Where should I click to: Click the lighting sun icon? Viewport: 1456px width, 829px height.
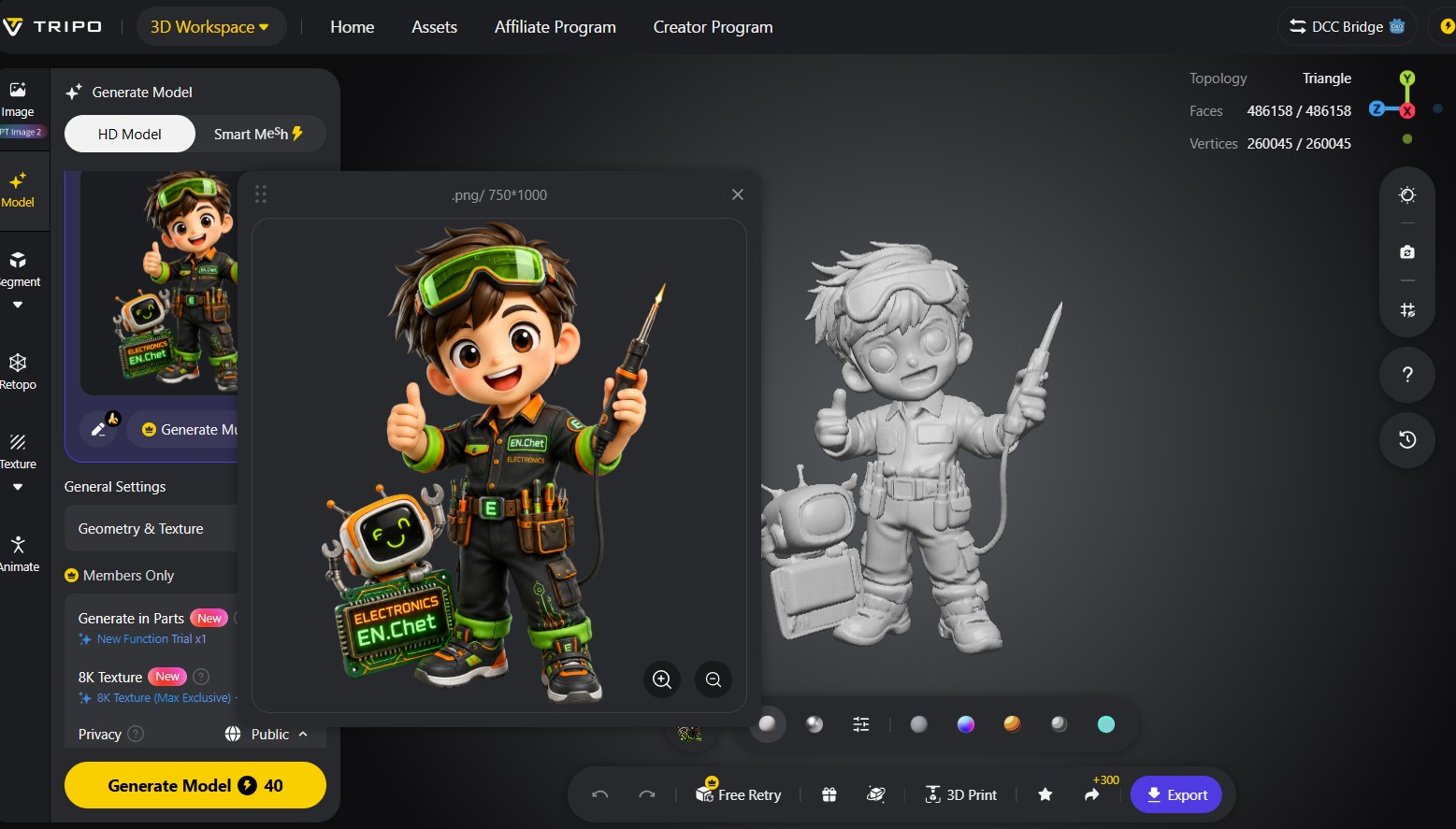(1407, 194)
